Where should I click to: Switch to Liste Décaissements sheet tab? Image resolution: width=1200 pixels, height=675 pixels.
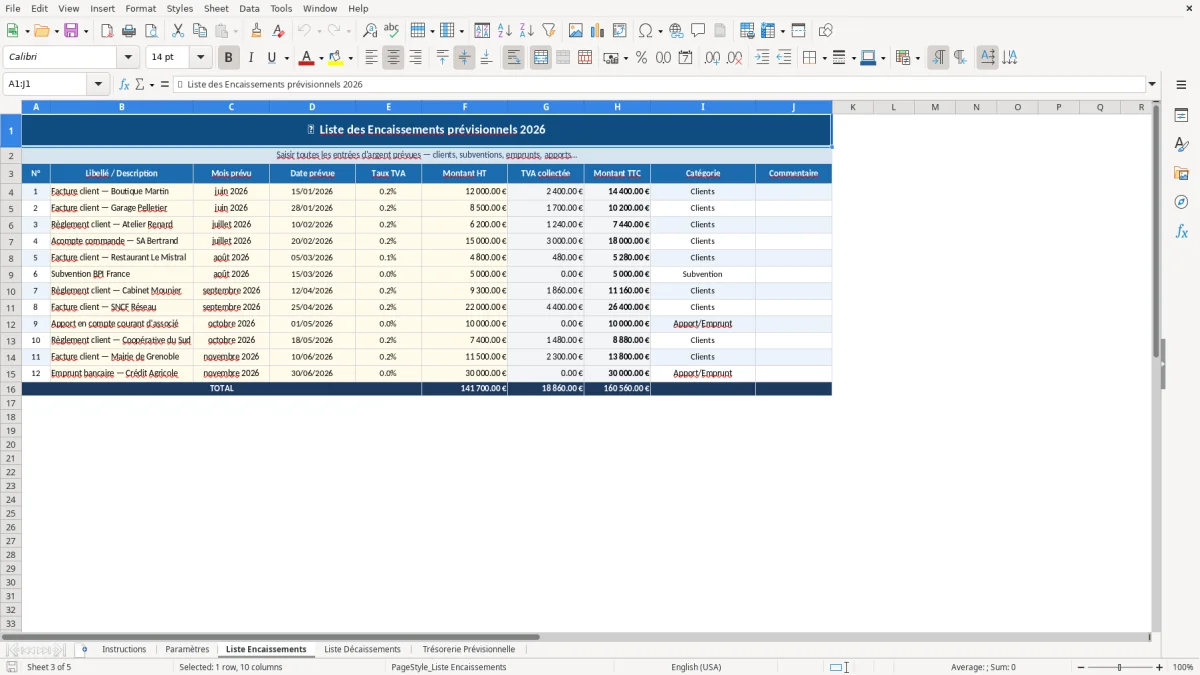(362, 649)
